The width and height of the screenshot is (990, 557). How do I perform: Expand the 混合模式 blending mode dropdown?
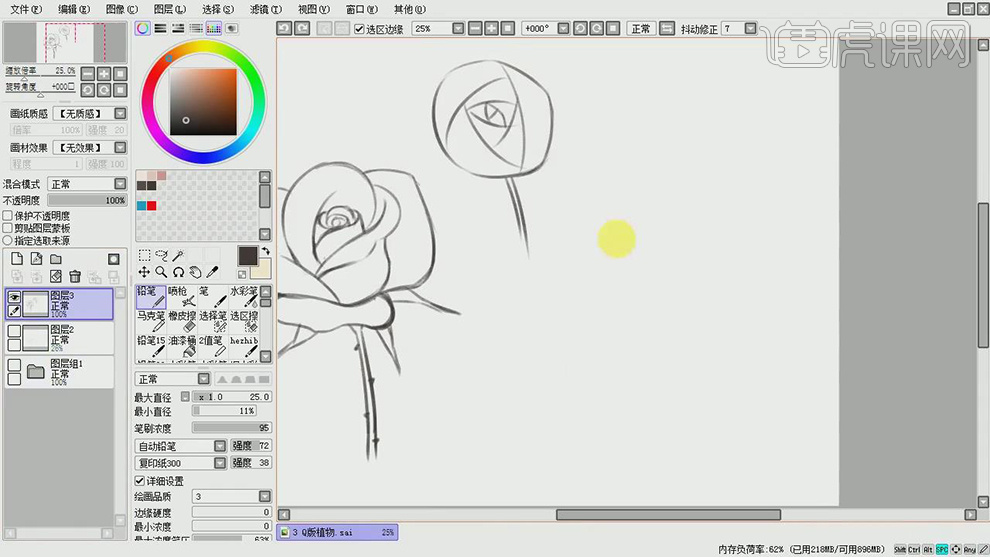[x=120, y=184]
